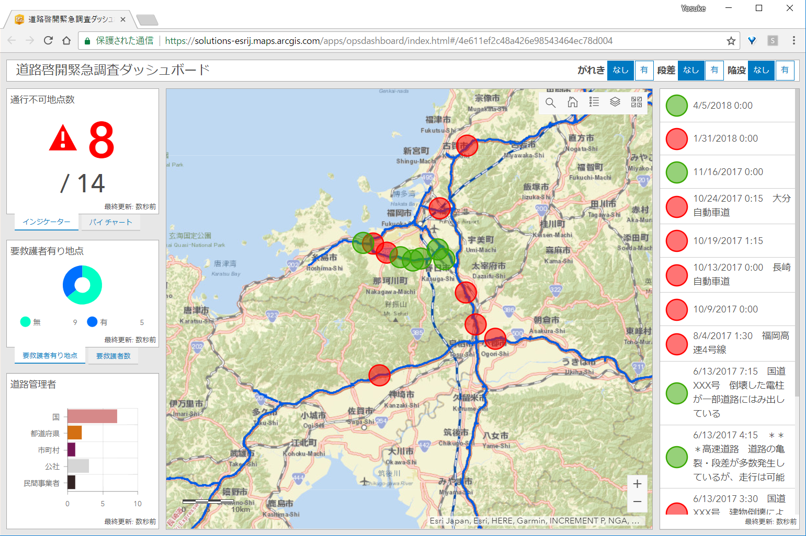Click the purple 市町村 bar
Viewport: 806px width, 536px height.
point(71,450)
